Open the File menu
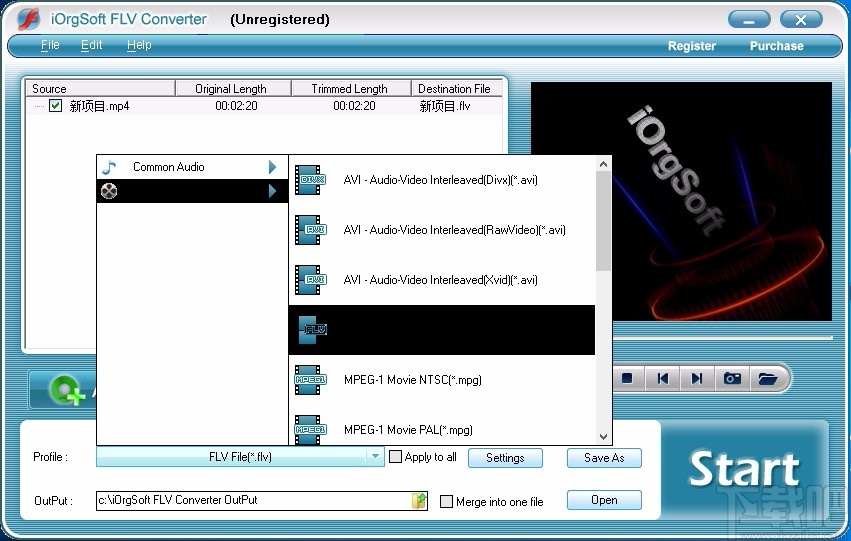Image resolution: width=851 pixels, height=541 pixels. pos(50,45)
